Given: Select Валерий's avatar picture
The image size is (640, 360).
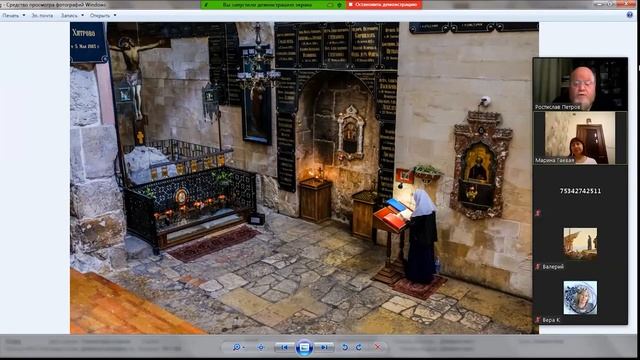Looking at the screenshot, I should point(580,244).
